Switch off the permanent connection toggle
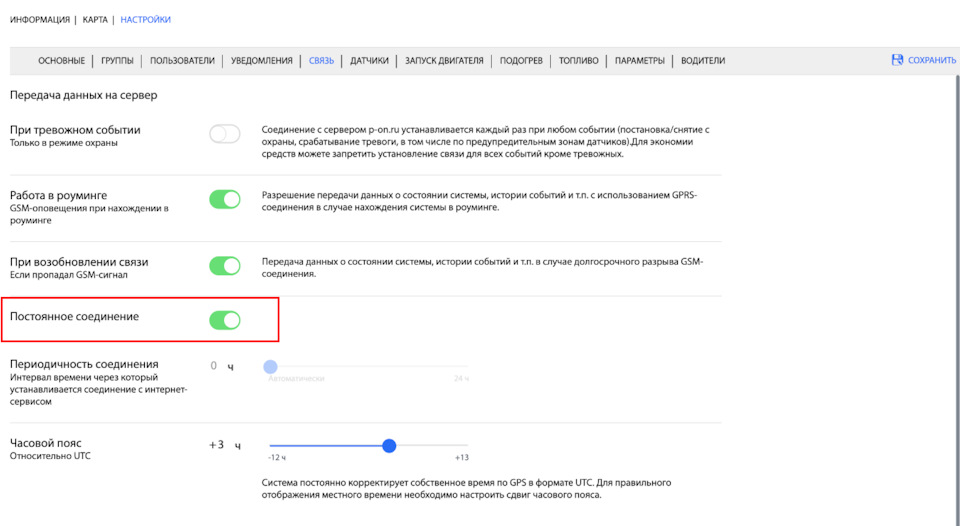960x526 pixels. [225, 320]
